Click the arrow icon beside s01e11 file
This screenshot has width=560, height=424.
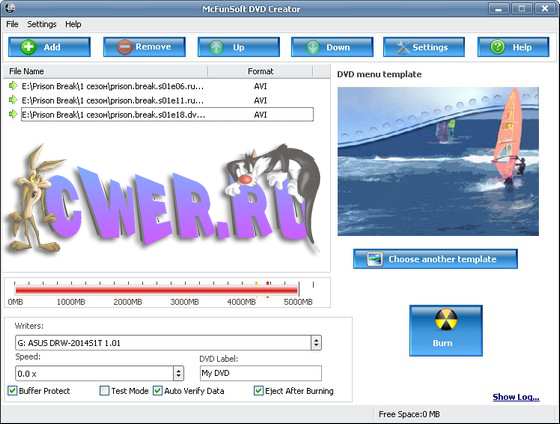[13, 100]
